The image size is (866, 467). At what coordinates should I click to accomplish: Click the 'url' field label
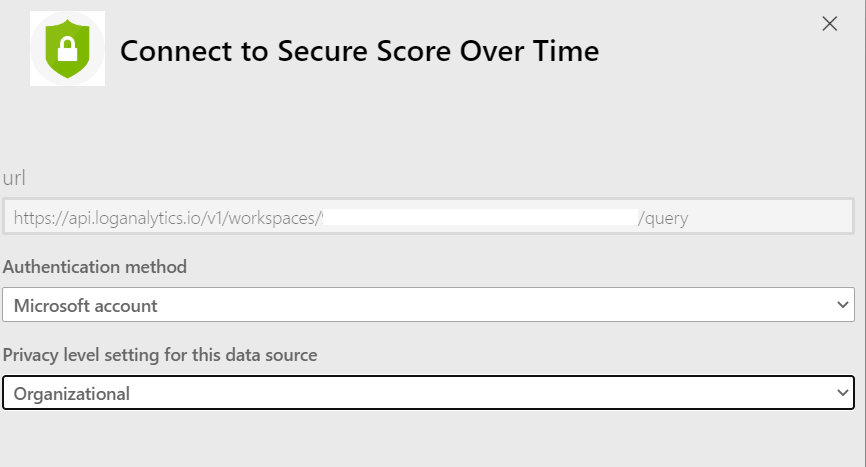click(x=15, y=178)
